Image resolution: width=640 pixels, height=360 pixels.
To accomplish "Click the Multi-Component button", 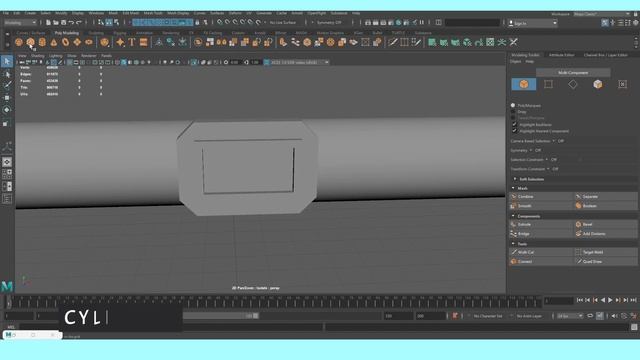I will click(x=573, y=73).
